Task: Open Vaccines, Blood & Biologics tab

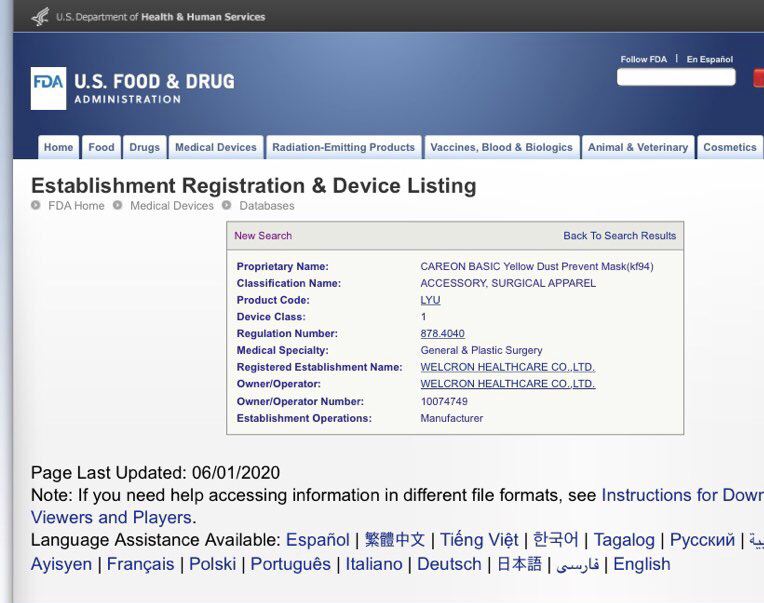Action: point(501,147)
